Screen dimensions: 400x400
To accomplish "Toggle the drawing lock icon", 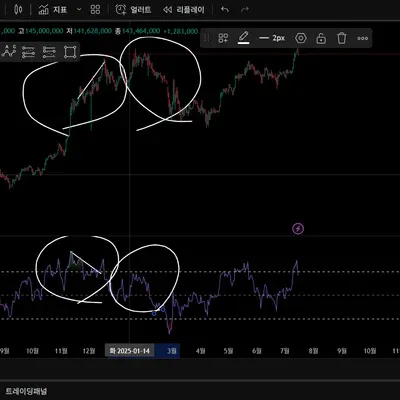I will pyautogui.click(x=321, y=38).
